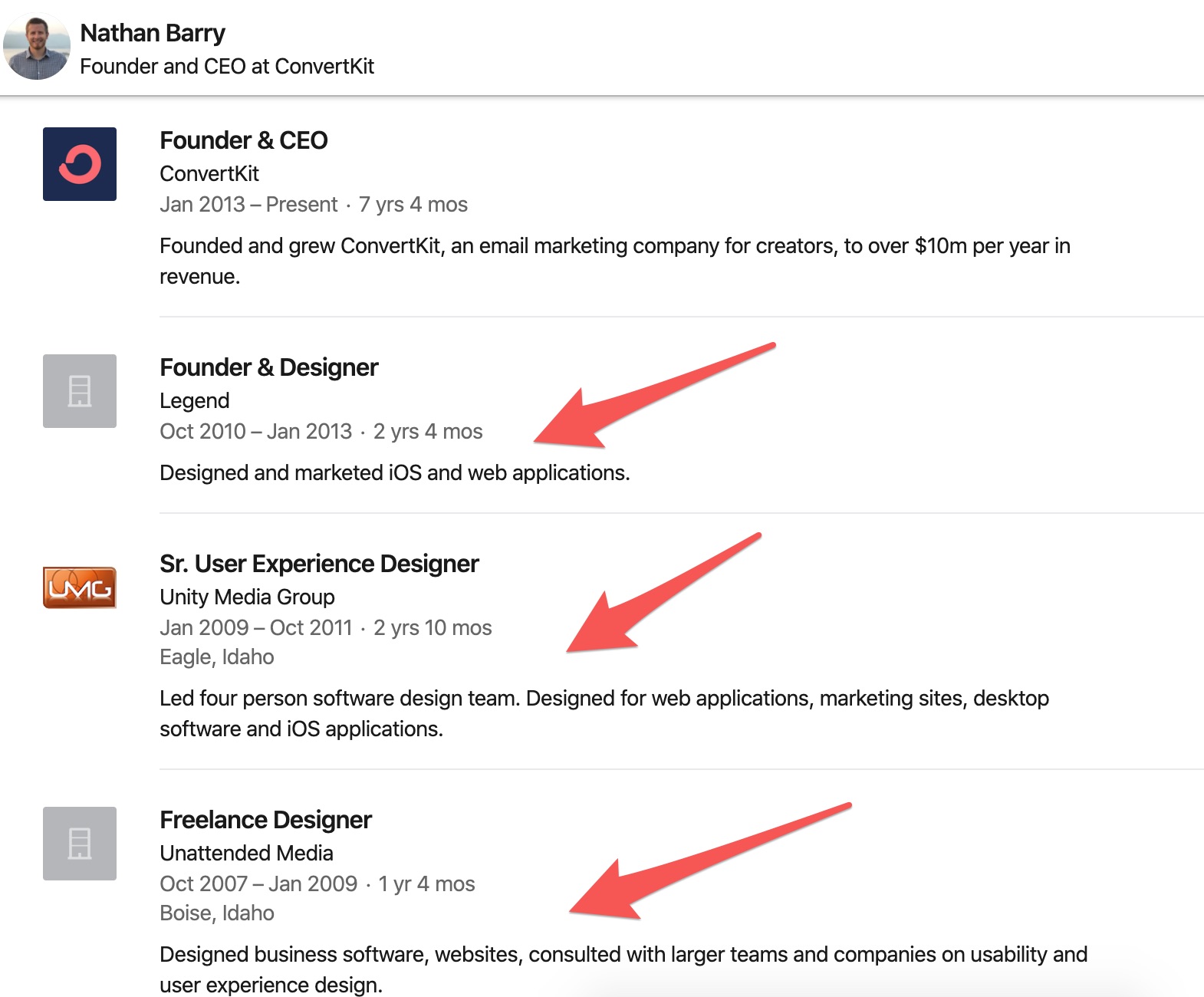The height and width of the screenshot is (997, 1204).
Task: Click the Eagle, Idaho location text
Action: 217,657
